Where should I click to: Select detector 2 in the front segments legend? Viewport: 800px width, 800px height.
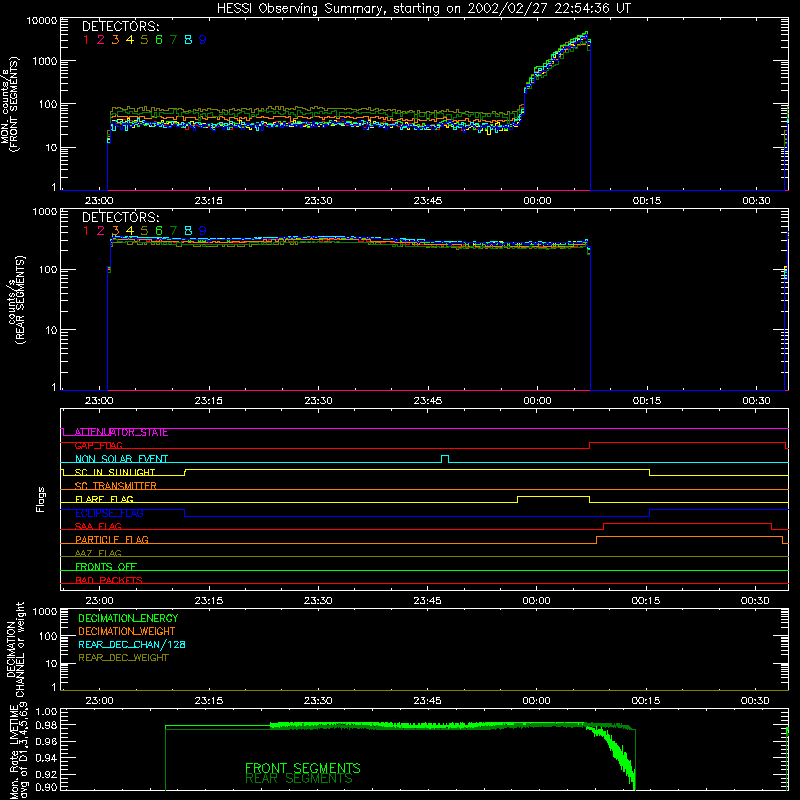point(101,40)
